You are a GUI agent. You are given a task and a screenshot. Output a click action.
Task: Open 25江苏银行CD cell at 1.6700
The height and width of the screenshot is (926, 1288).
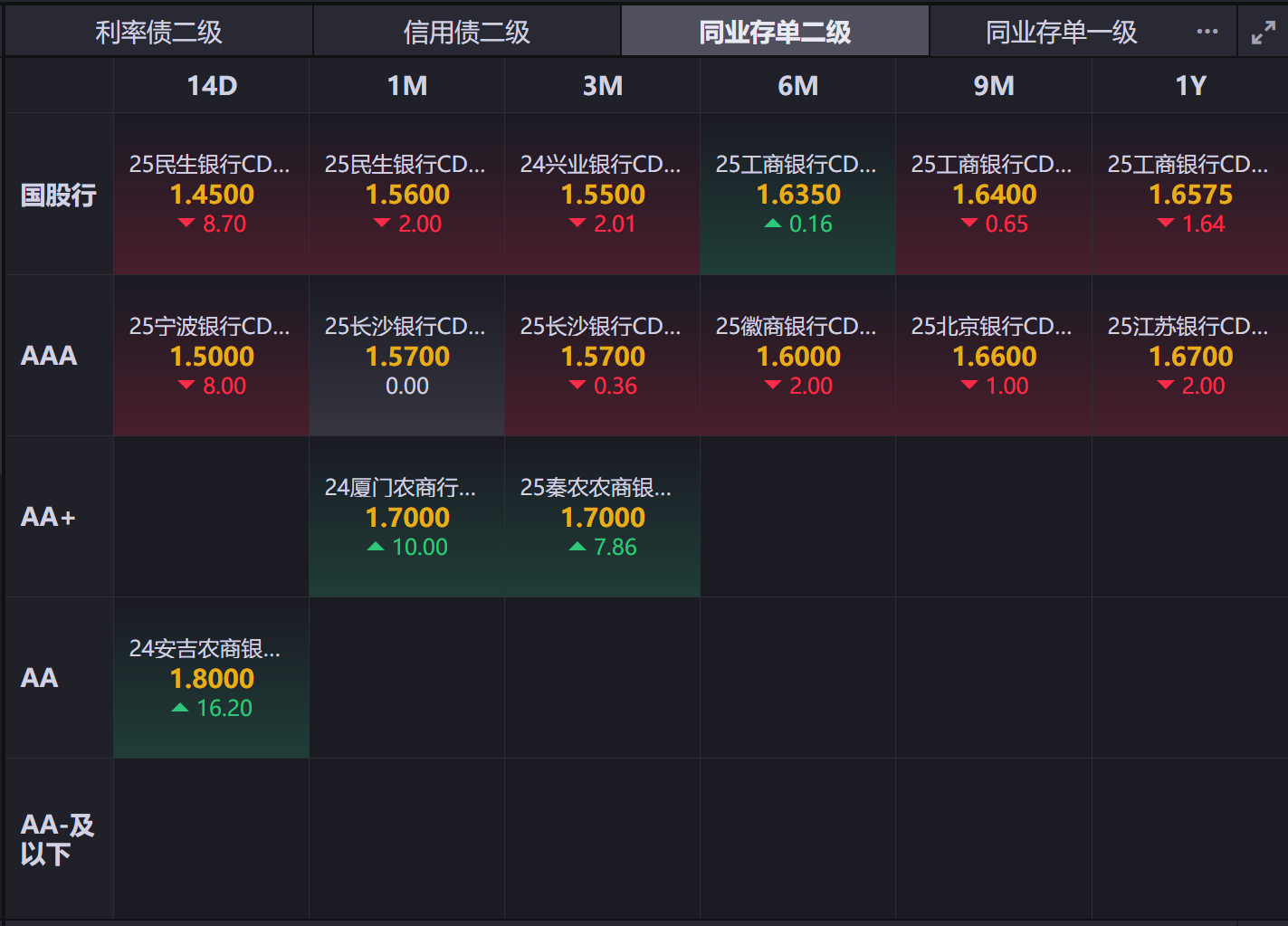[1190, 356]
